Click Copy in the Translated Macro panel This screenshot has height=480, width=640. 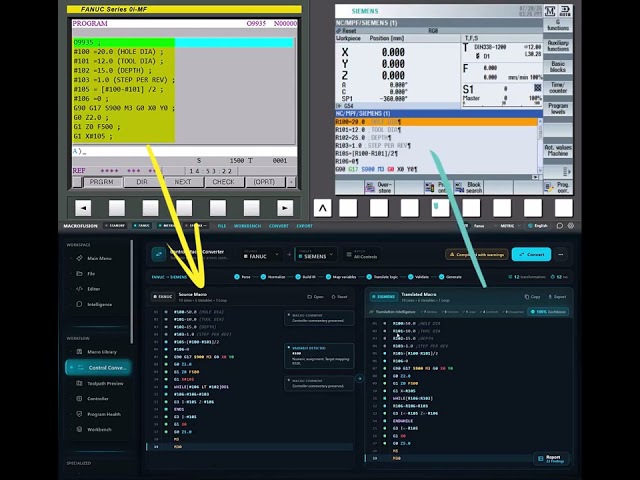coord(532,297)
